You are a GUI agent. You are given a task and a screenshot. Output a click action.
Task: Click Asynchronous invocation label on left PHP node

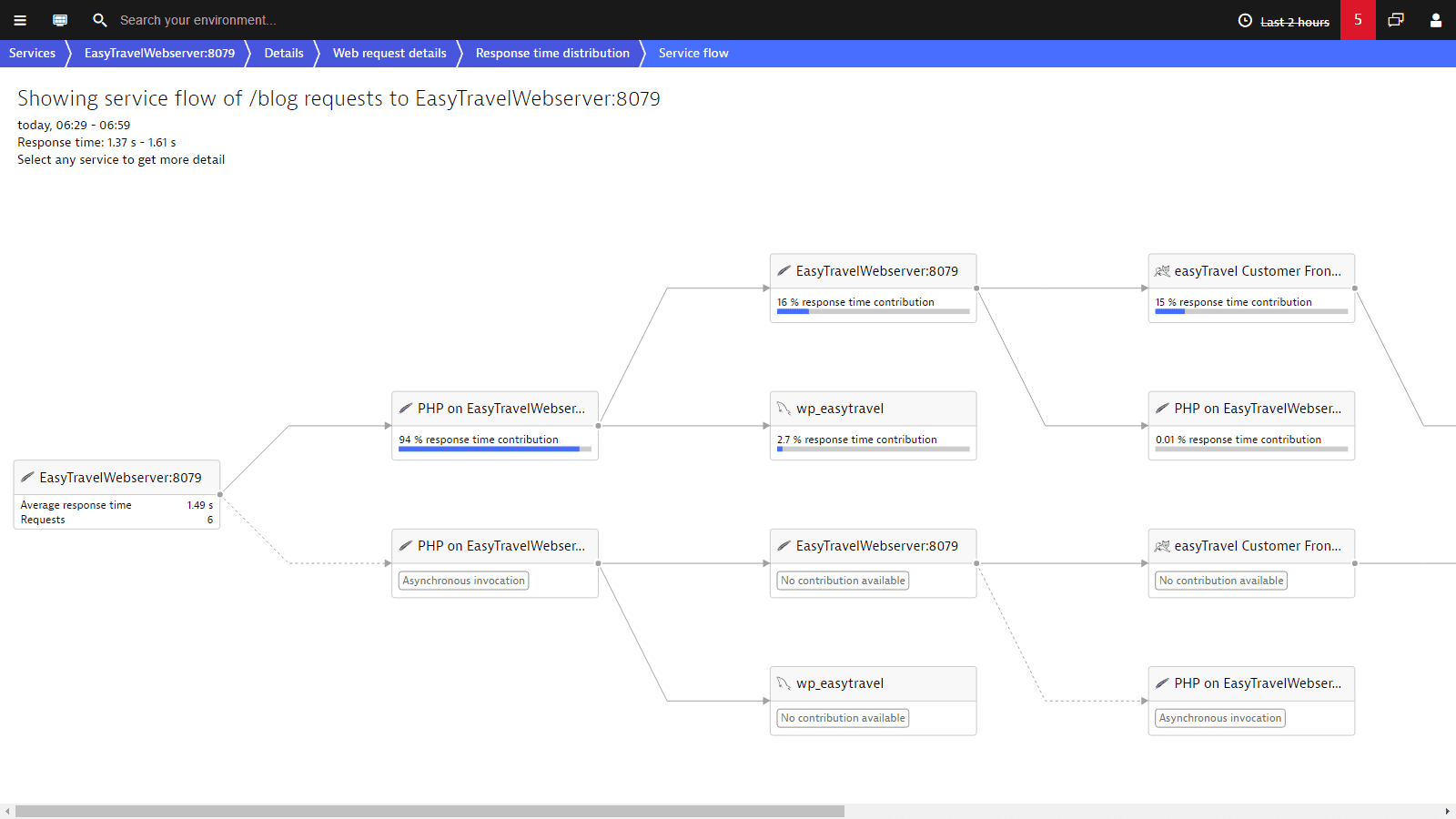464,581
